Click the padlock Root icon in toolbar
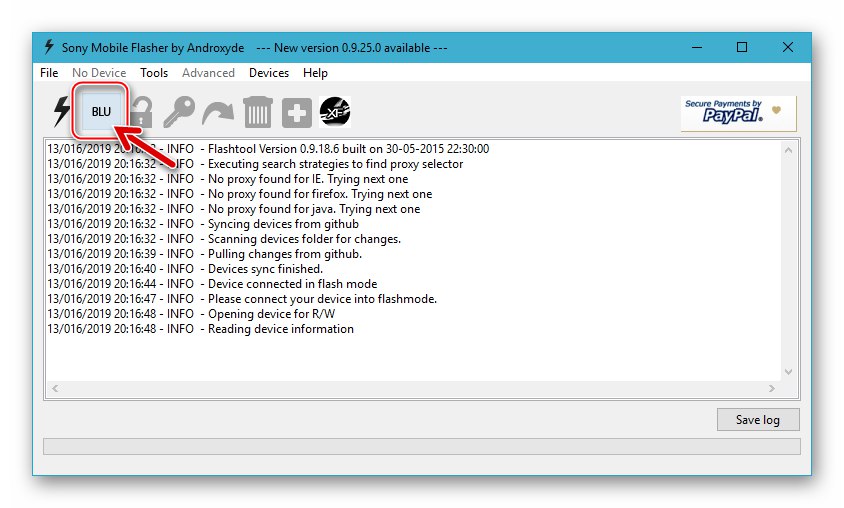 pyautogui.click(x=142, y=112)
